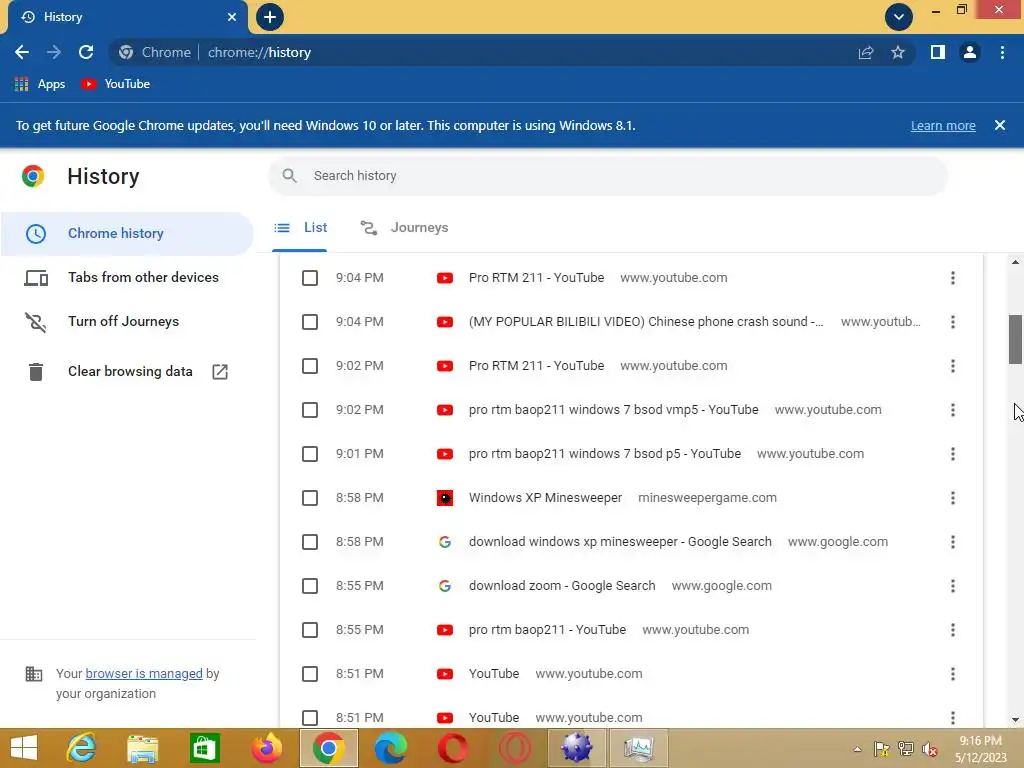1024x768 pixels.
Task: Open more actions for bsod vmp5 entry
Action: (x=953, y=410)
